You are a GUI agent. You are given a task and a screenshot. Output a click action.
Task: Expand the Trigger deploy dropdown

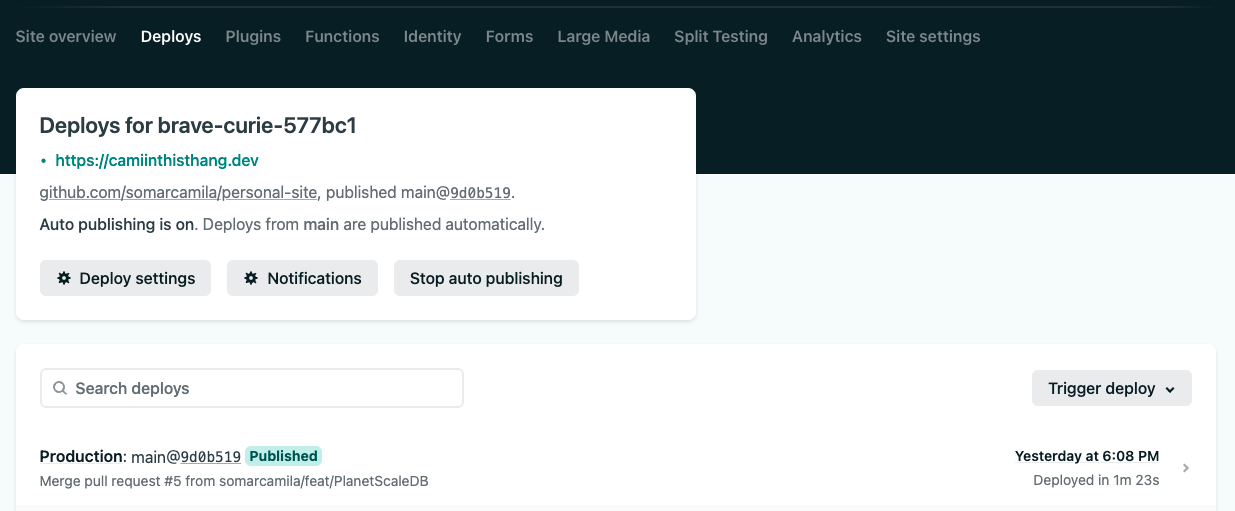point(1112,388)
